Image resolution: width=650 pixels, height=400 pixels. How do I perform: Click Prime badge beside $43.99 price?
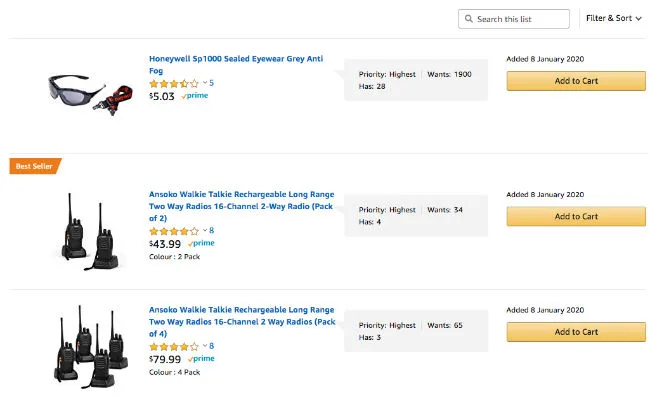(201, 243)
